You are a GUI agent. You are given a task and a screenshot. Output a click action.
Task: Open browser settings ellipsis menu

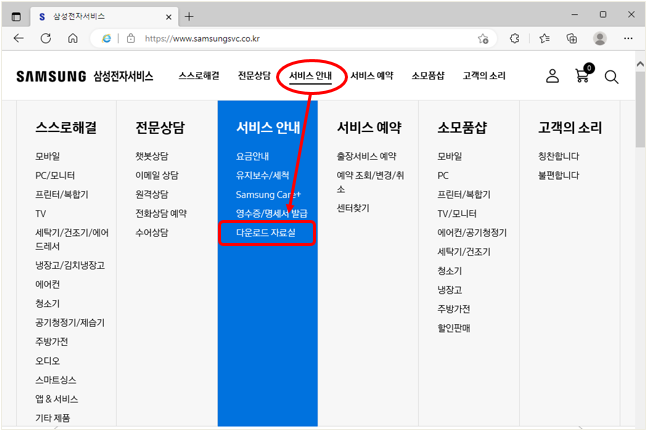628,38
